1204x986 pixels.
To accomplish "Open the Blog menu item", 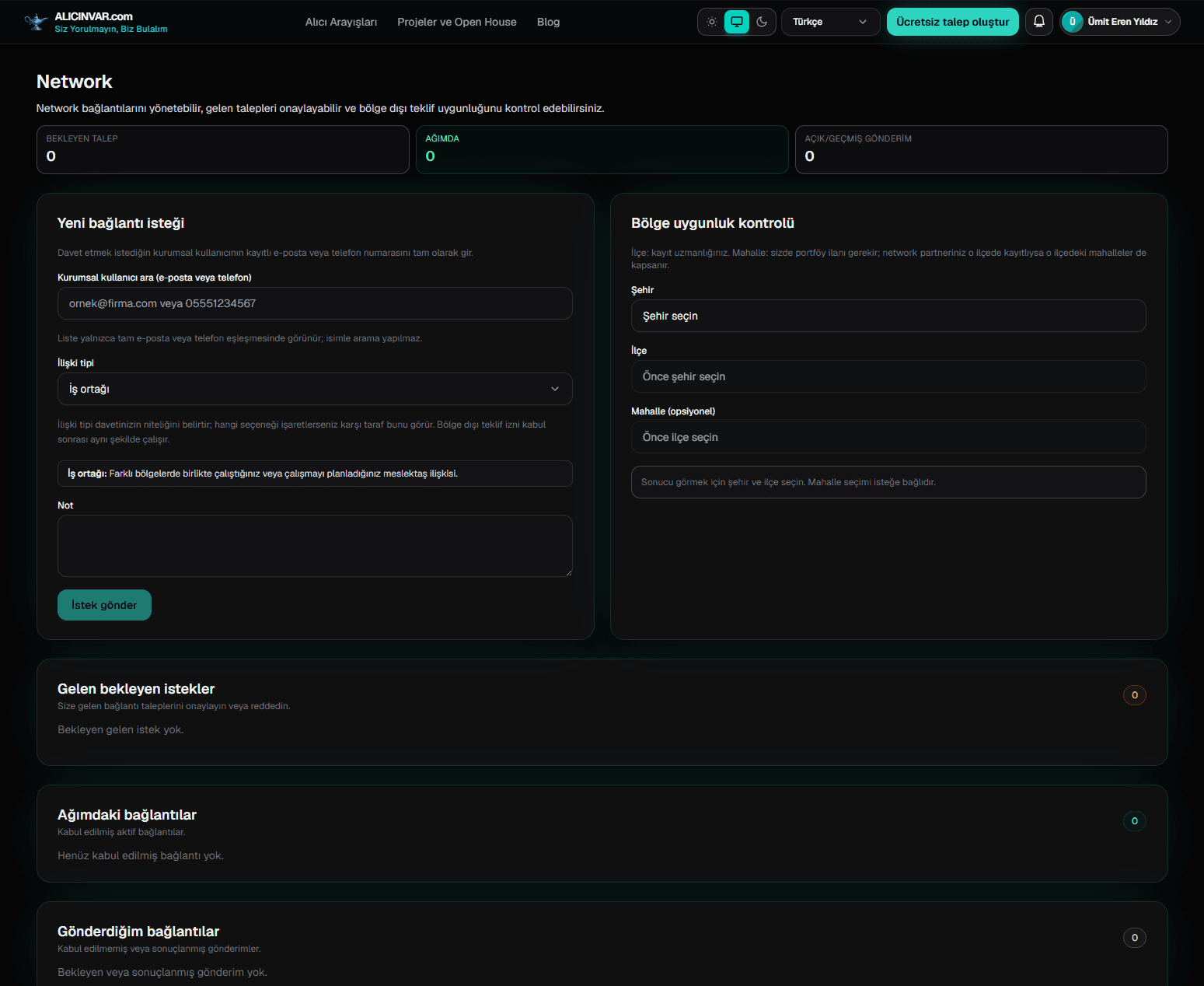I will (x=548, y=22).
